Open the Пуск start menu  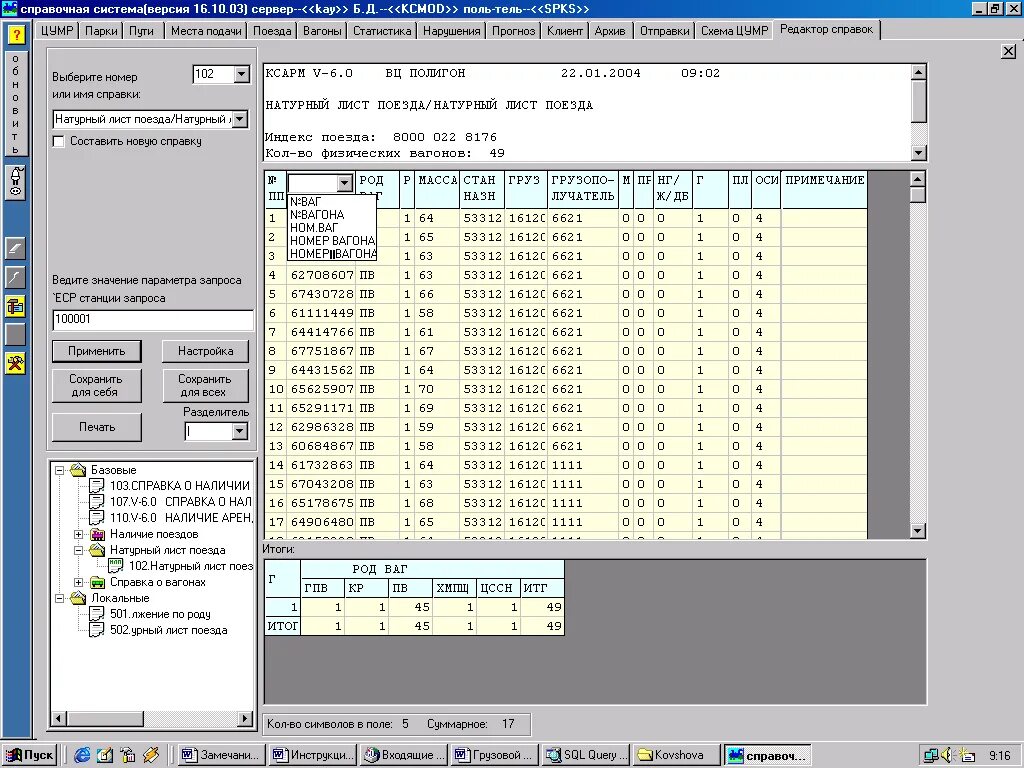(30, 756)
